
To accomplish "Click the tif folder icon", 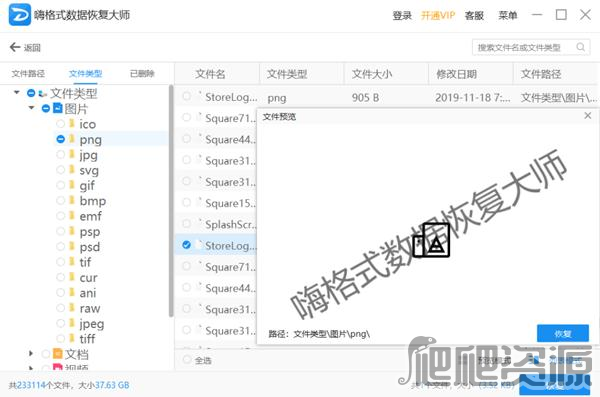I will click(71, 261).
